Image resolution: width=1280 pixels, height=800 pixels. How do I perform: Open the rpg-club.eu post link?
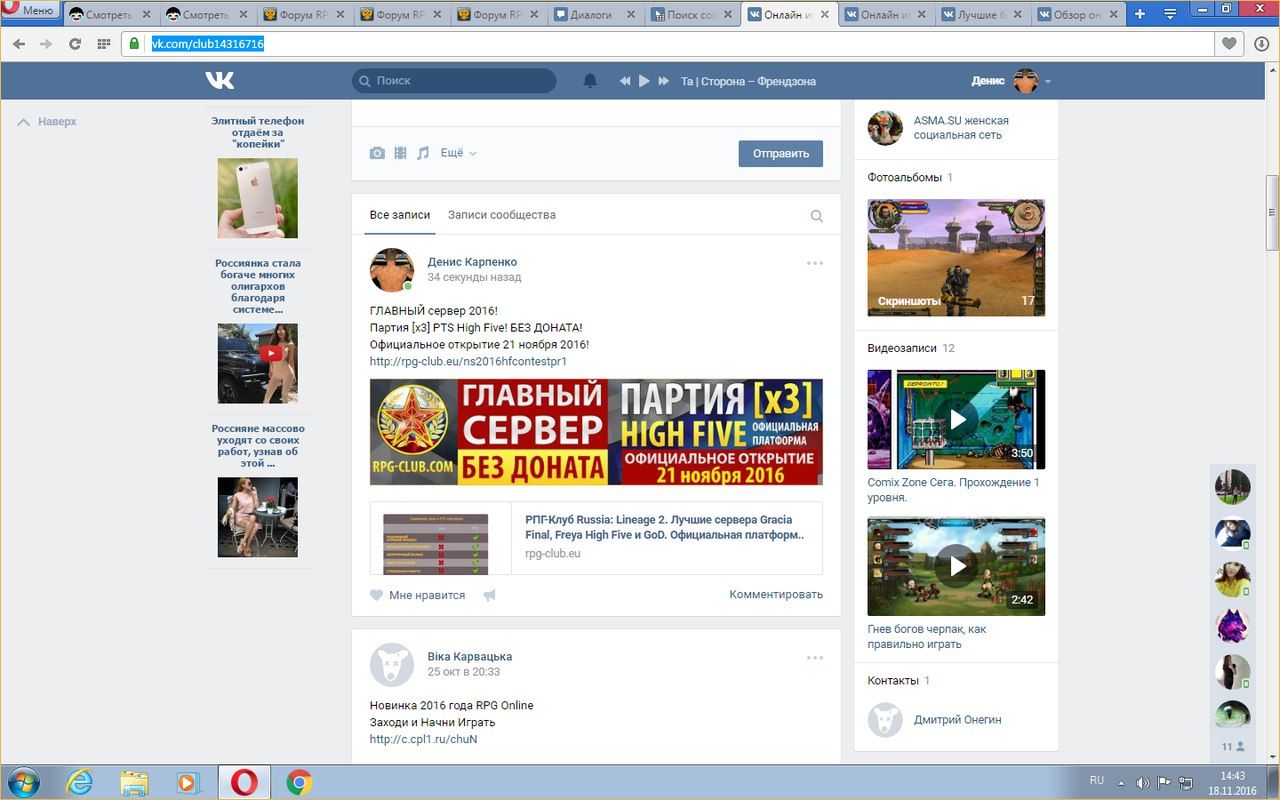coord(468,361)
